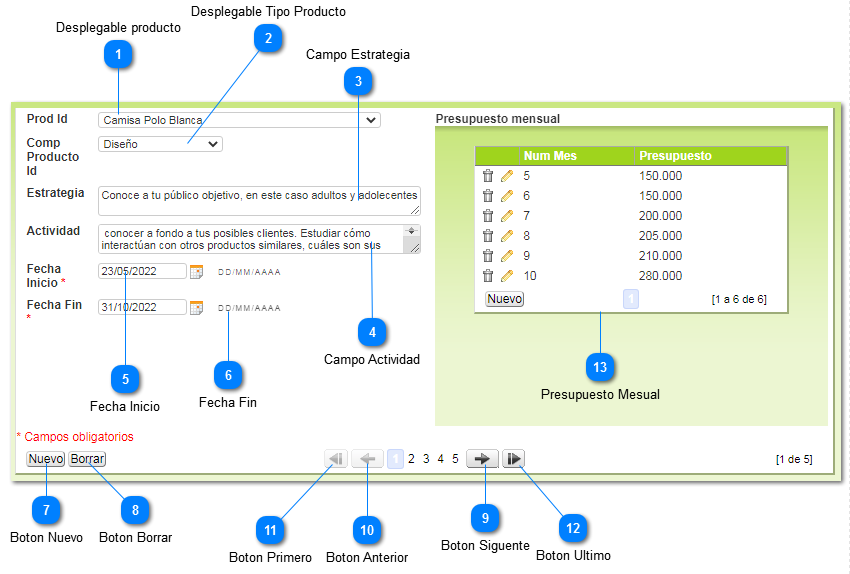Edit the Num Mes 6 budget row

[507, 196]
